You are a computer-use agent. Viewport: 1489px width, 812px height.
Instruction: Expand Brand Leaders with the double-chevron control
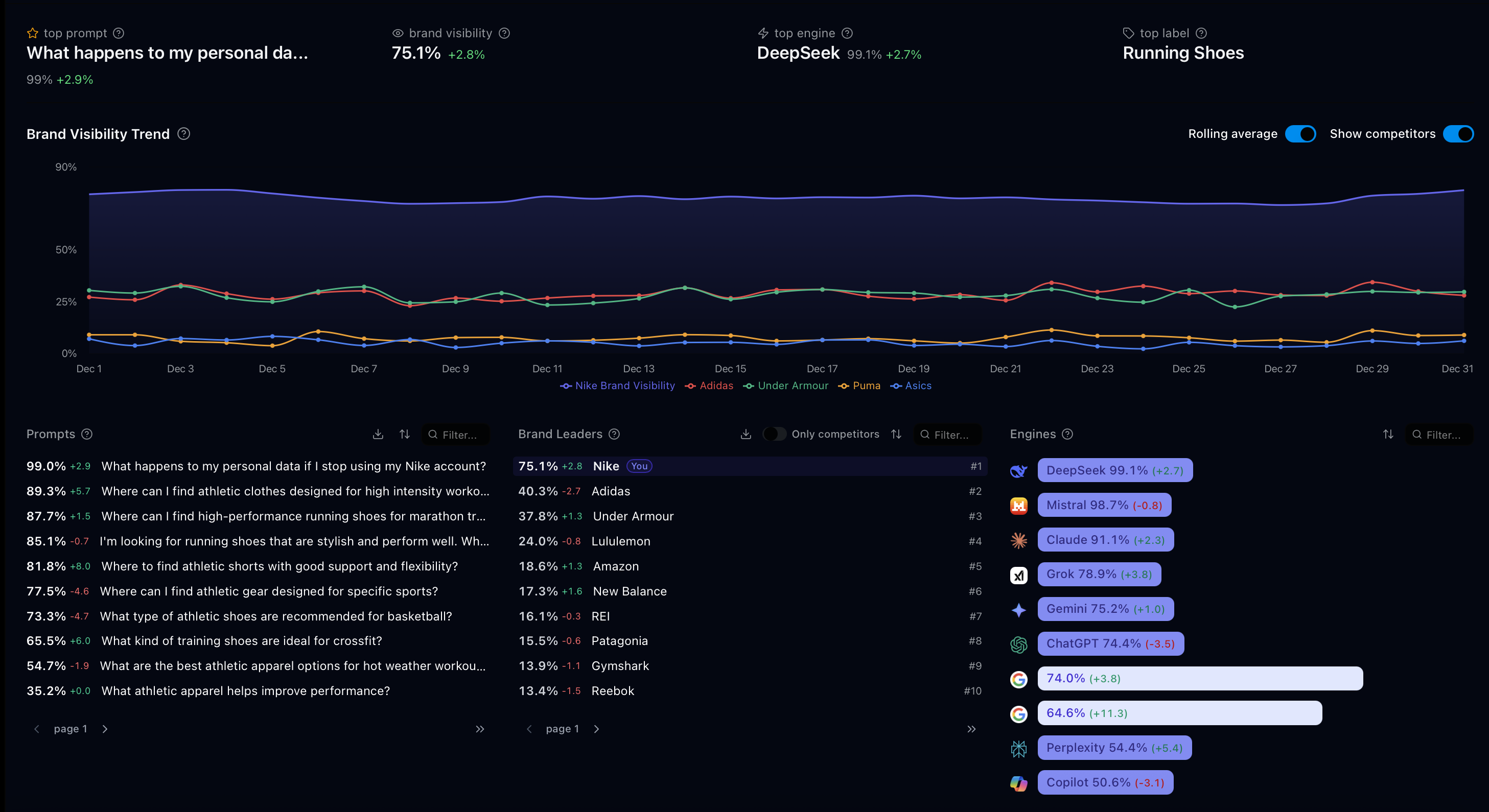971,729
